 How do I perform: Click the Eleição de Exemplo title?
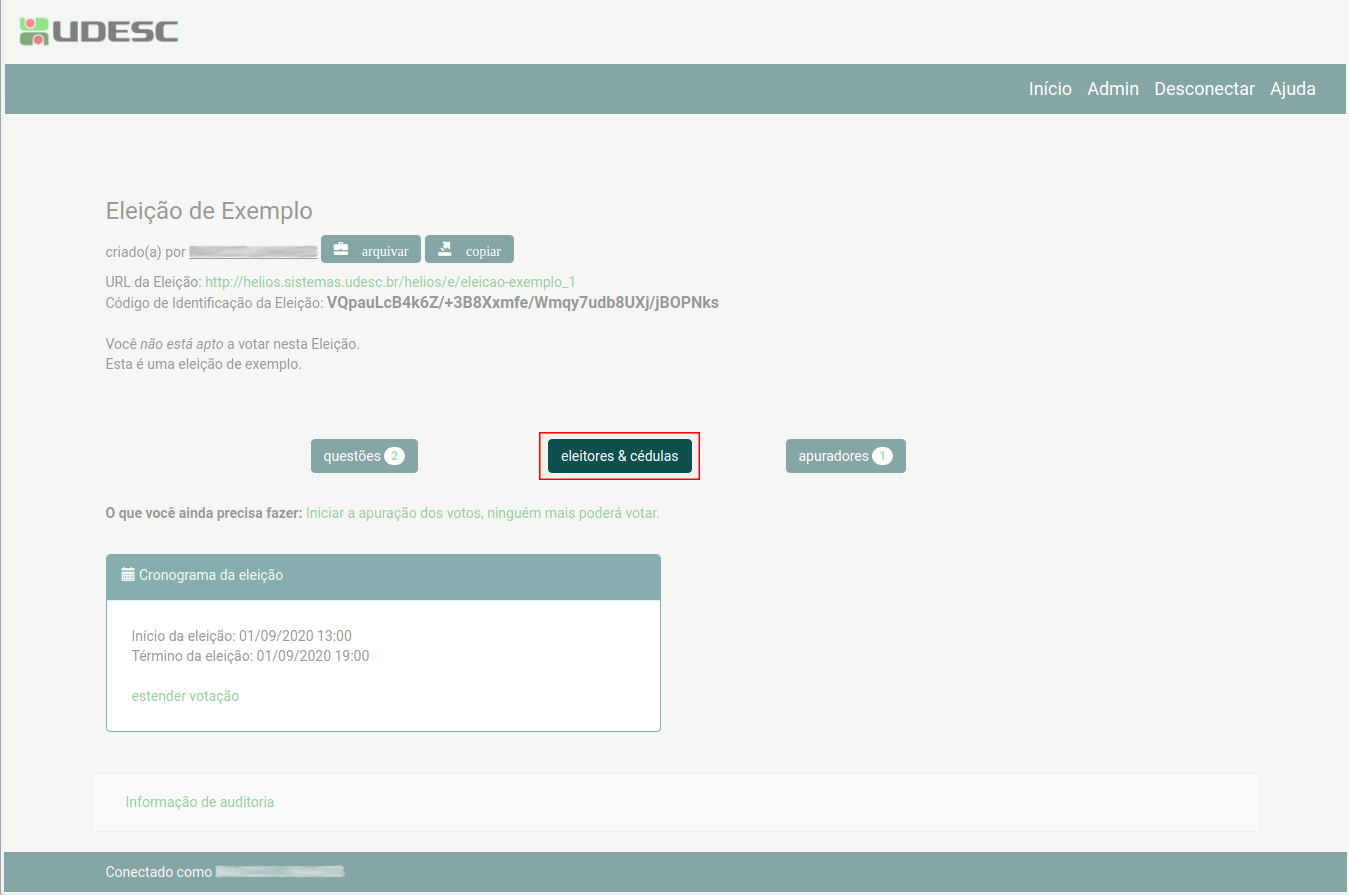209,211
